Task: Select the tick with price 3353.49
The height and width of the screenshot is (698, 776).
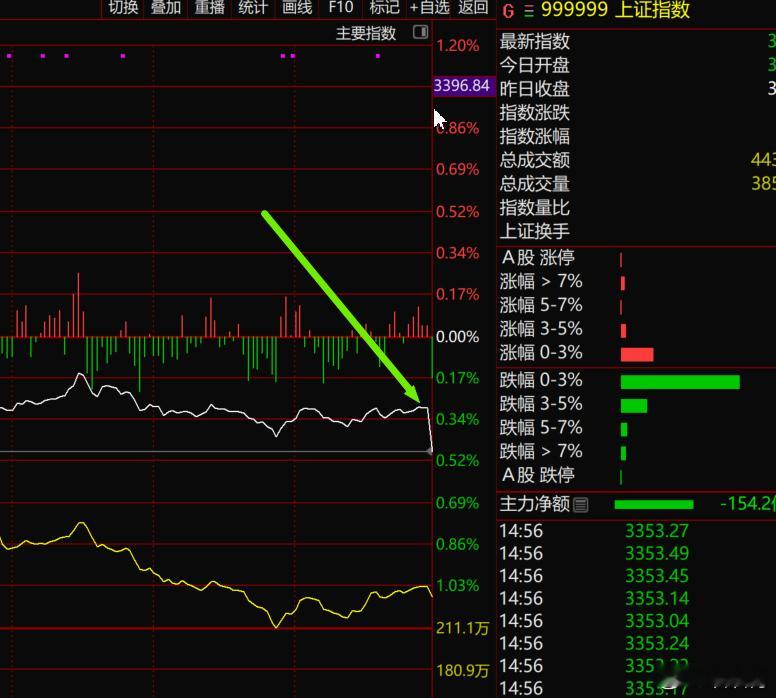Action: [636, 553]
